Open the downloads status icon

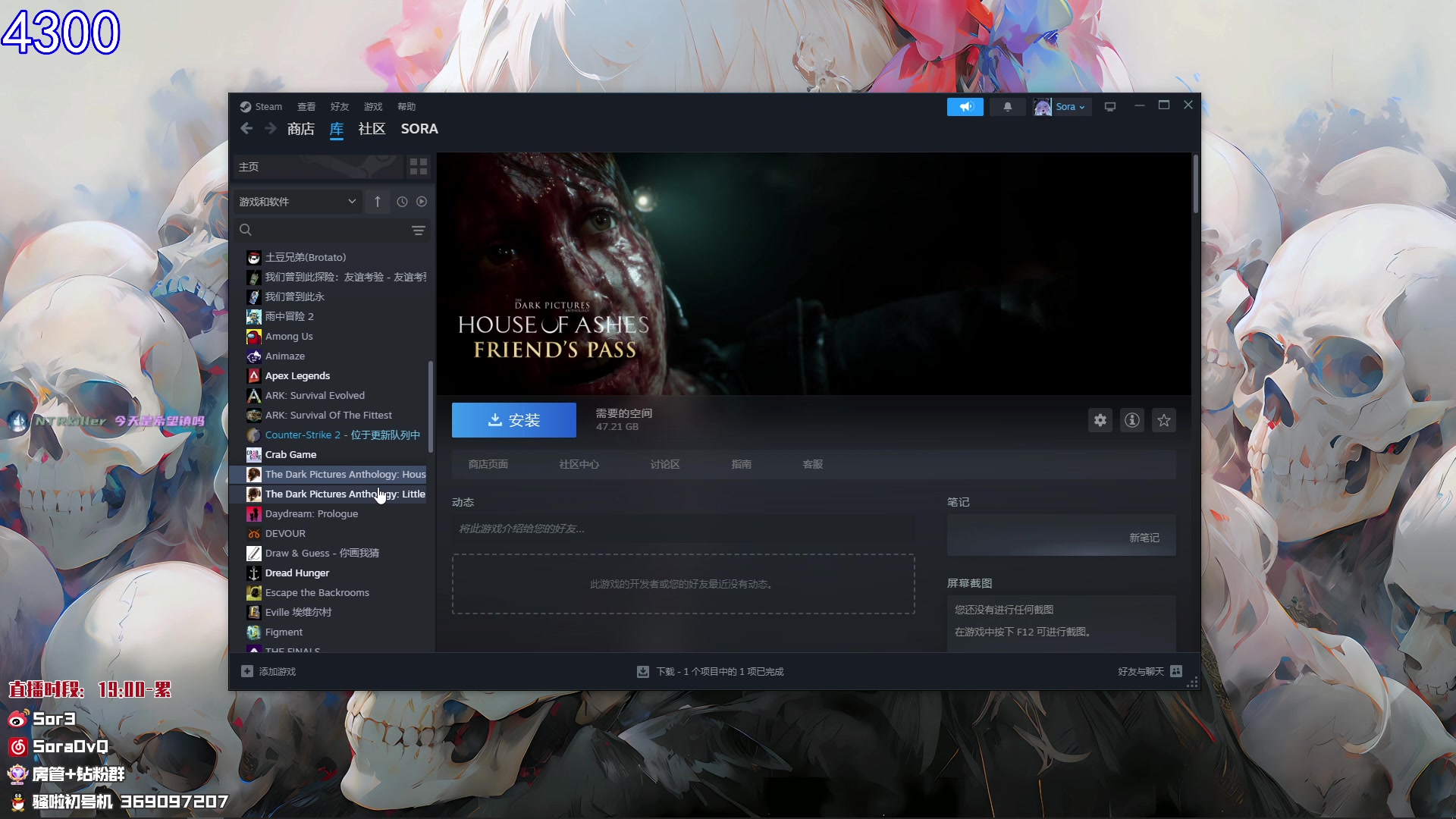pyautogui.click(x=643, y=672)
